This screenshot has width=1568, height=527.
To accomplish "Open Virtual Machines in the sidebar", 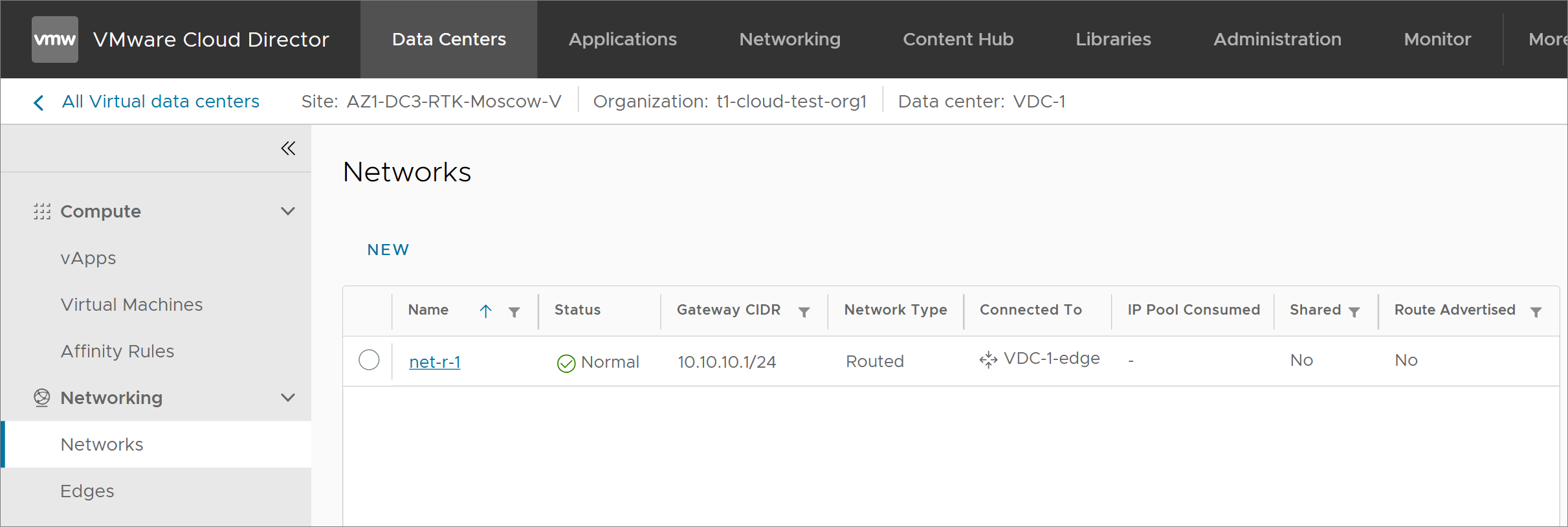I will [x=131, y=304].
